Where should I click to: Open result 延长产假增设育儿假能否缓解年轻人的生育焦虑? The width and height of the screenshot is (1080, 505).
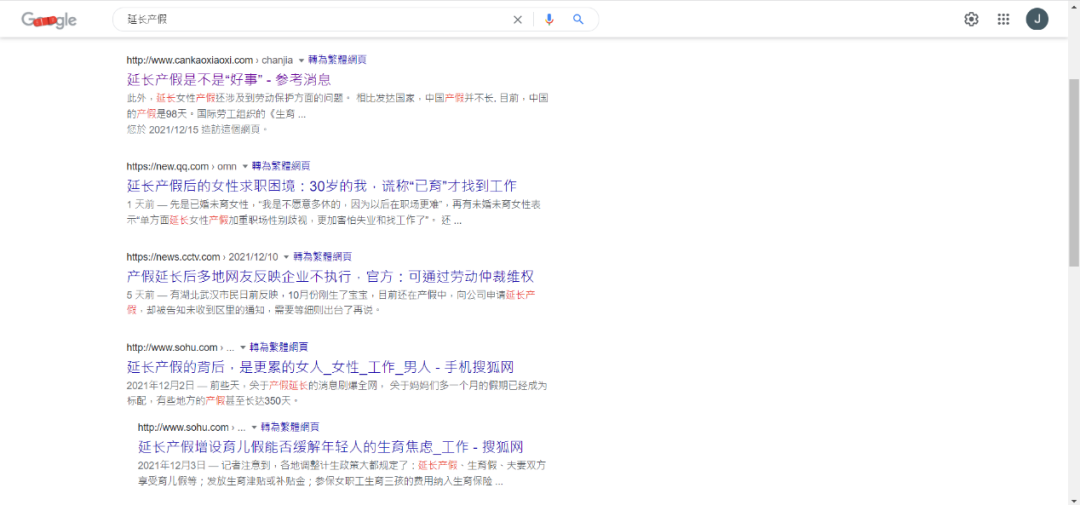click(x=331, y=446)
